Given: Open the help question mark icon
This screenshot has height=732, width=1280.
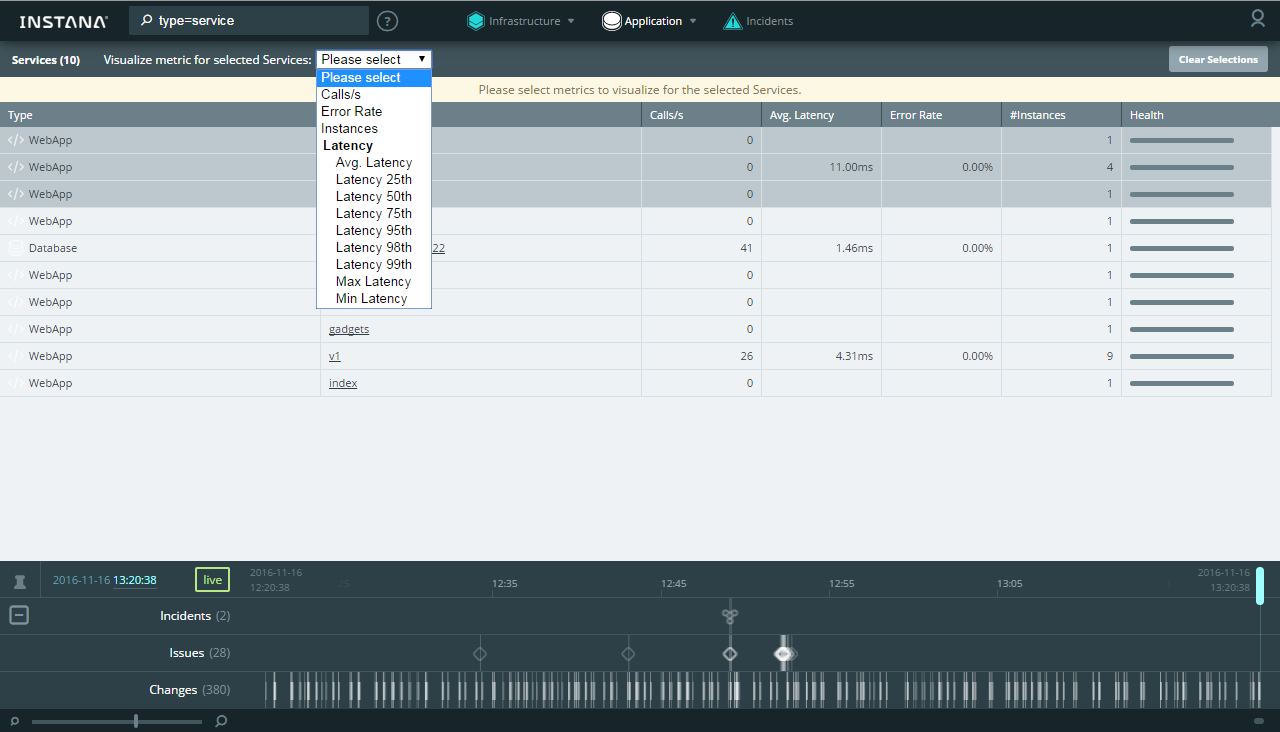Looking at the screenshot, I should pos(387,21).
